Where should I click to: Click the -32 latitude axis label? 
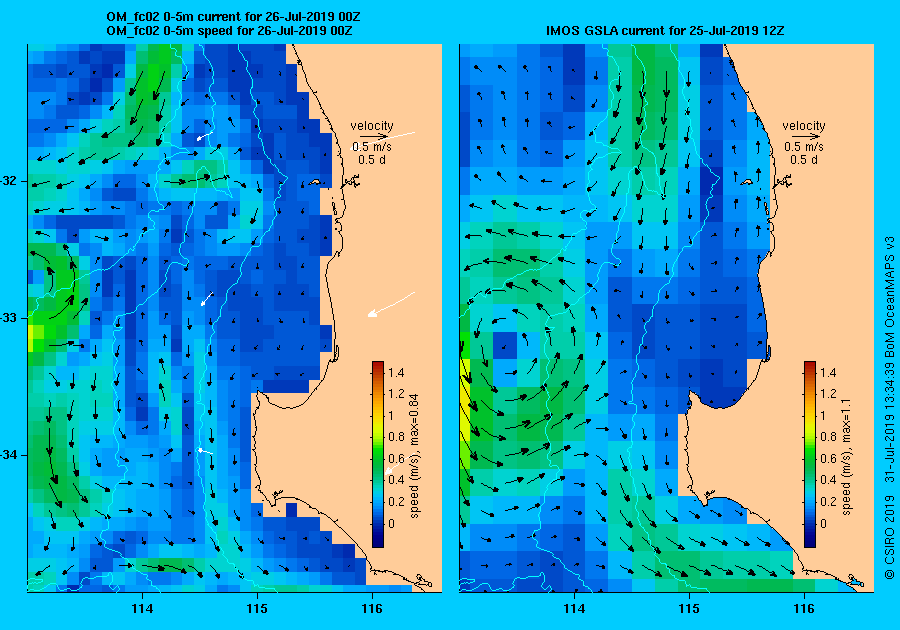[8, 181]
